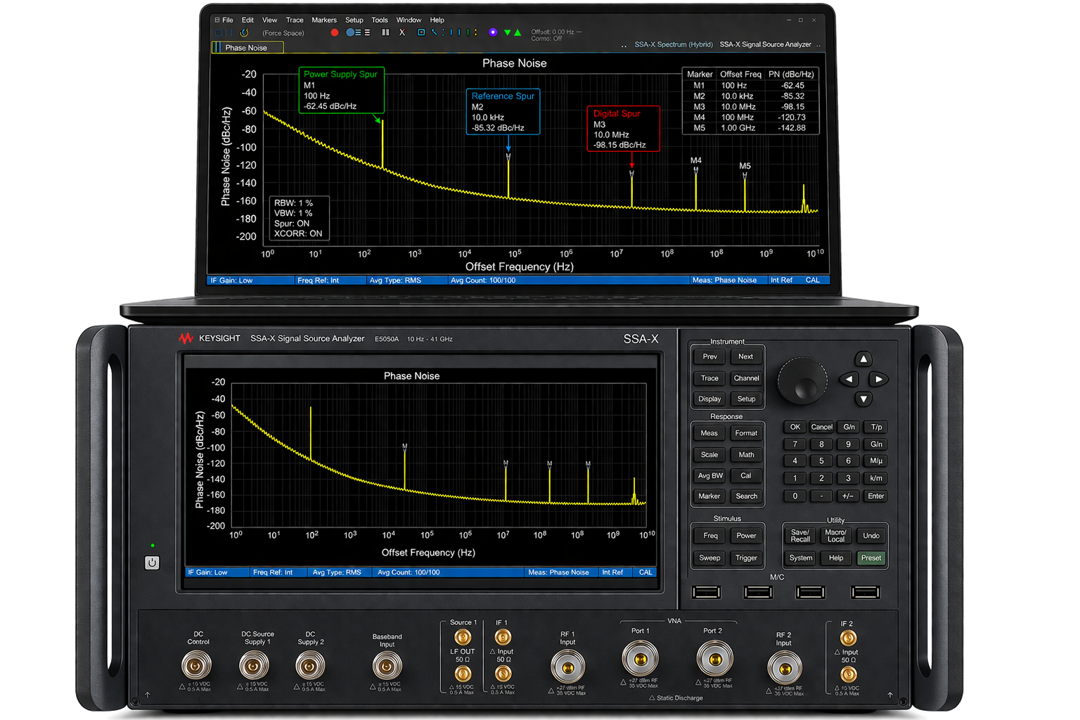Click the green down-pointing triangle toolbar icon

508,32
